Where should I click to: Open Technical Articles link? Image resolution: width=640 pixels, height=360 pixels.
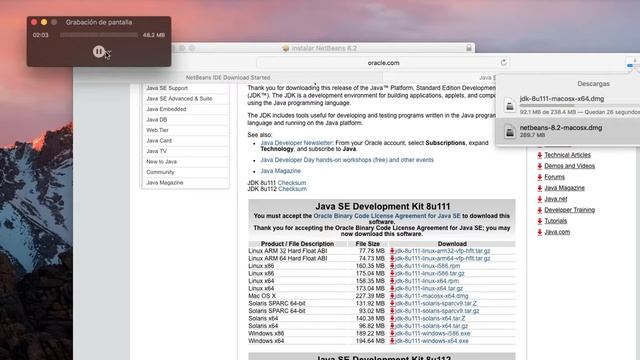click(567, 155)
